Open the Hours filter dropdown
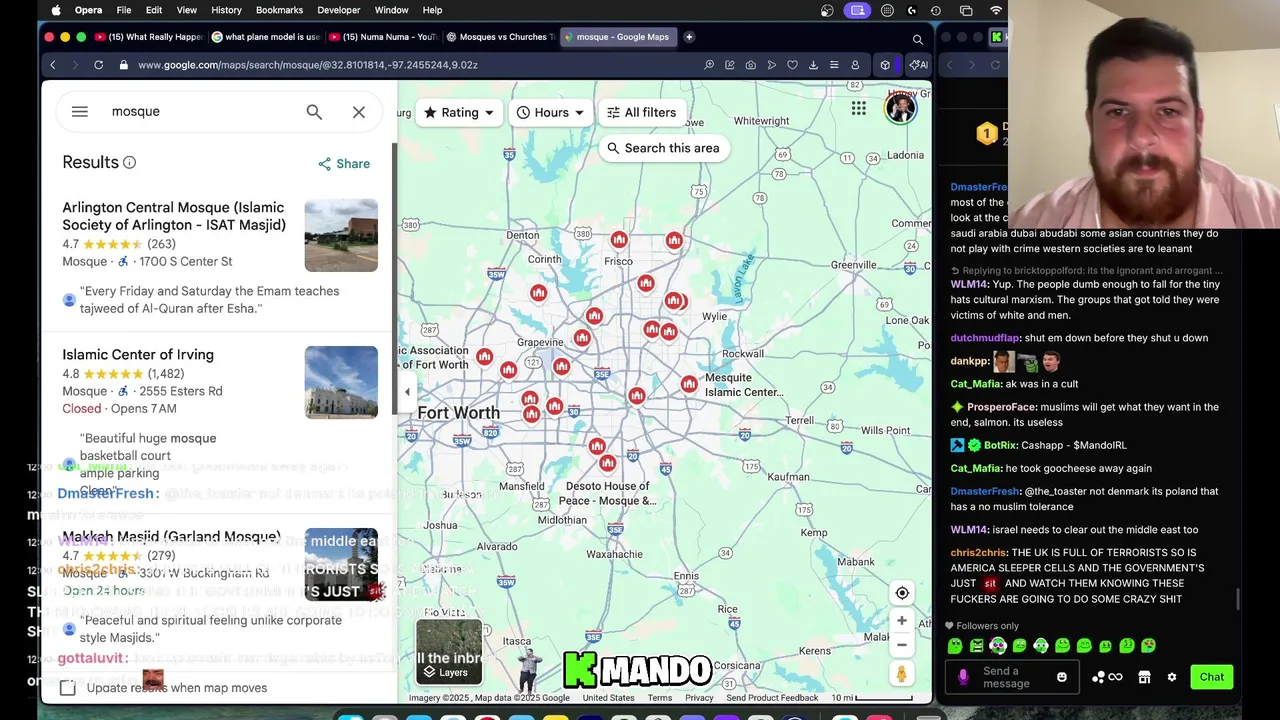1280x720 pixels. (550, 112)
